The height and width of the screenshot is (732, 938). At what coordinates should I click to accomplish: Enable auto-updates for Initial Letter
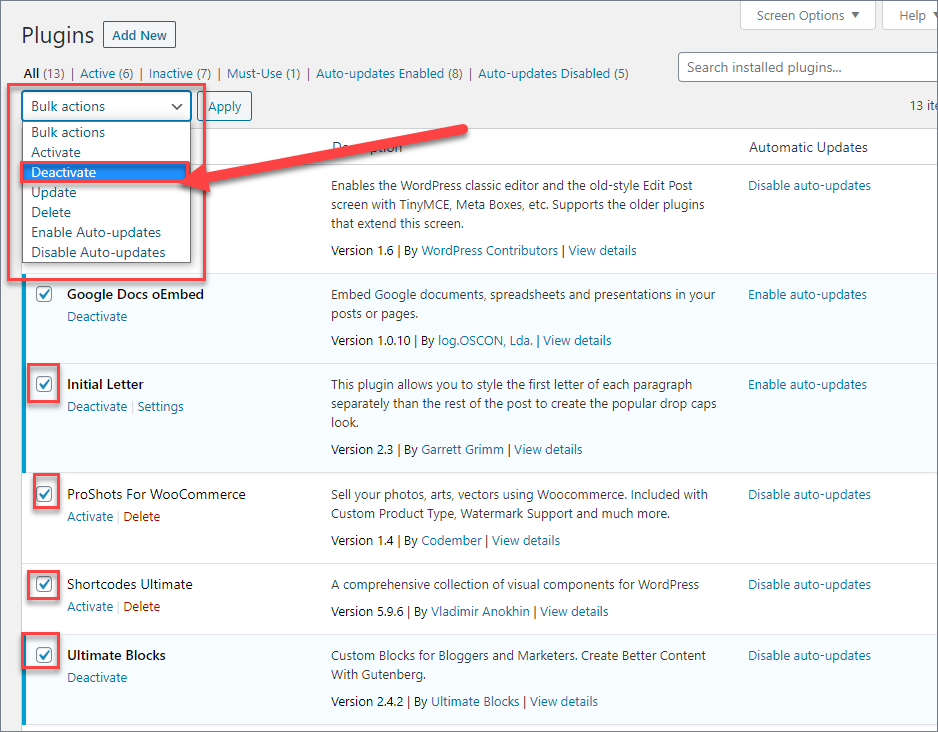click(x=807, y=385)
